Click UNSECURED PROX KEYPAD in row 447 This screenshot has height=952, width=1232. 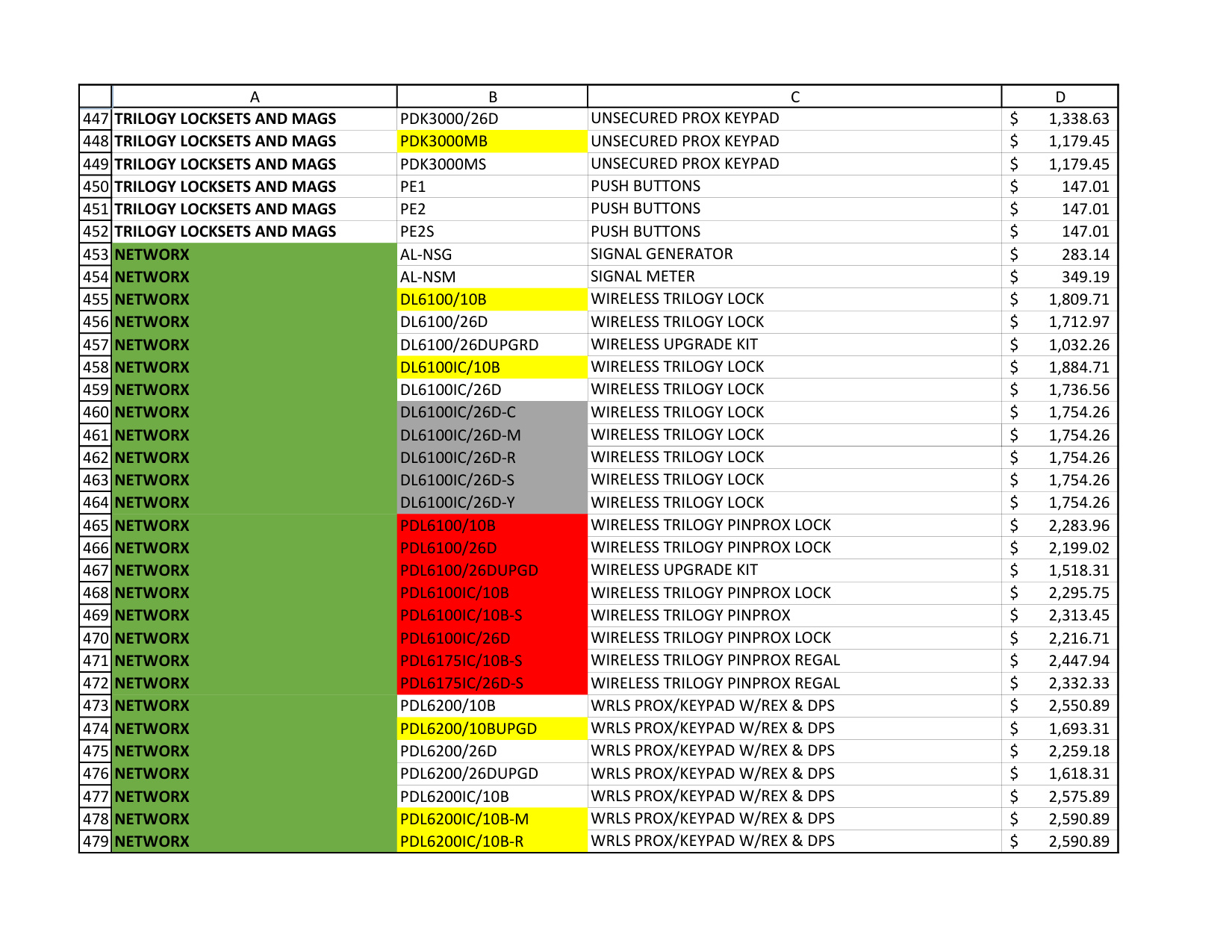coord(794,119)
